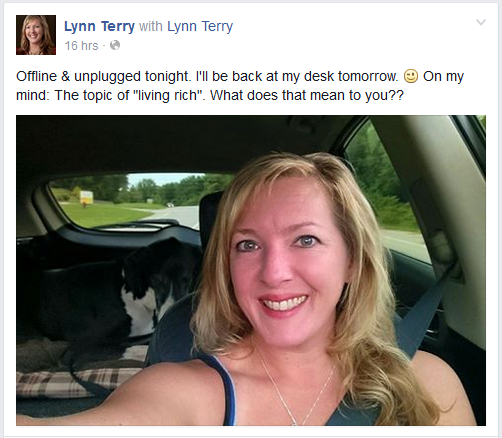The width and height of the screenshot is (502, 438).
Task: Click the plaid dog bed in the photo
Action: 80,375
